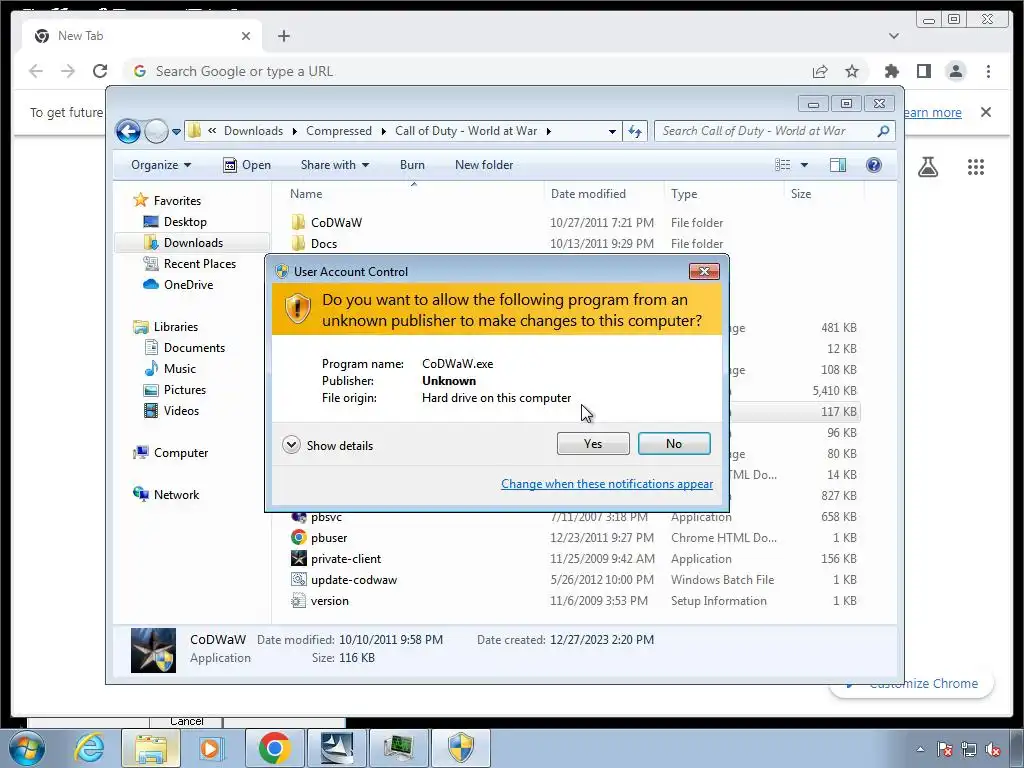Go back in Explorer window
This screenshot has width=1024, height=768.
click(x=129, y=131)
